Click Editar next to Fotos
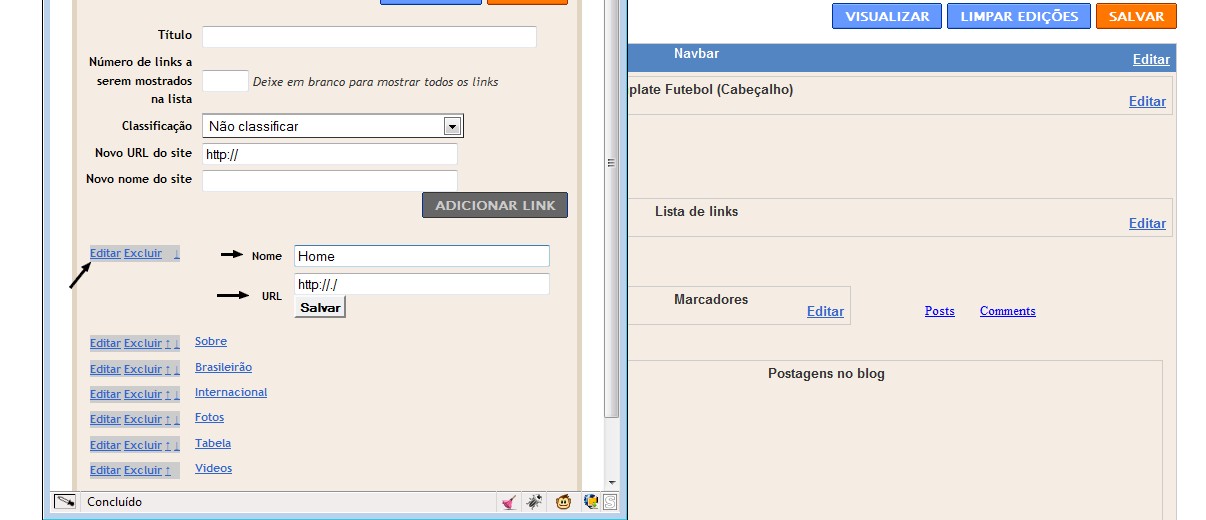Image resolution: width=1206 pixels, height=520 pixels. tap(105, 419)
